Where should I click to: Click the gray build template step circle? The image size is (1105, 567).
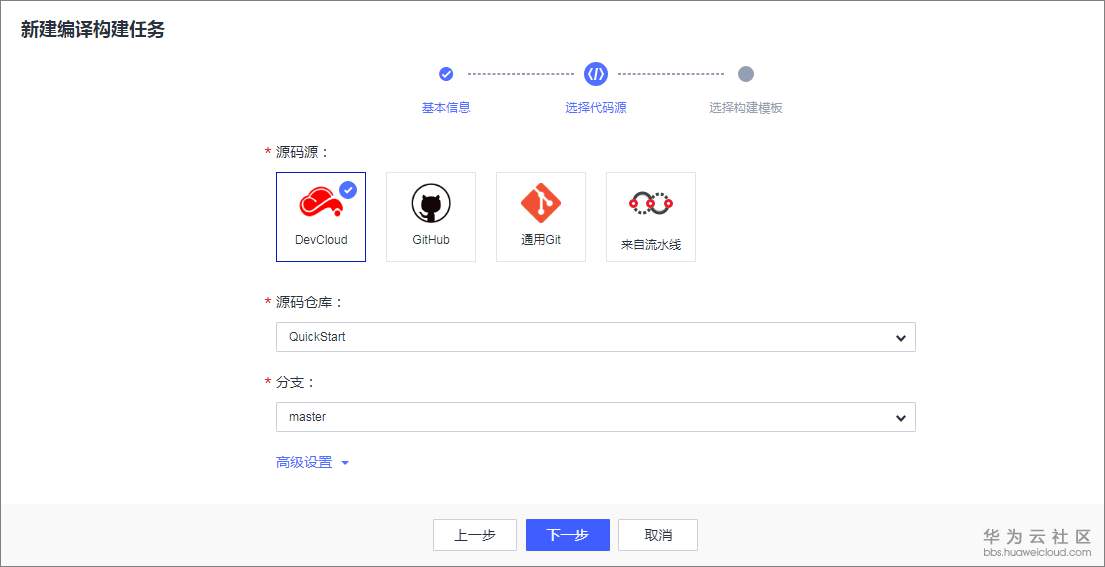coord(746,74)
